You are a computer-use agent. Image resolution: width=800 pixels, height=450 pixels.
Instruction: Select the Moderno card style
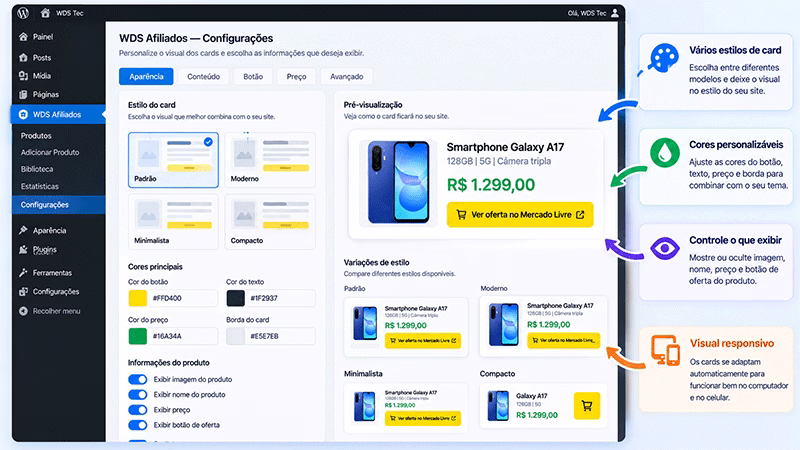point(270,160)
